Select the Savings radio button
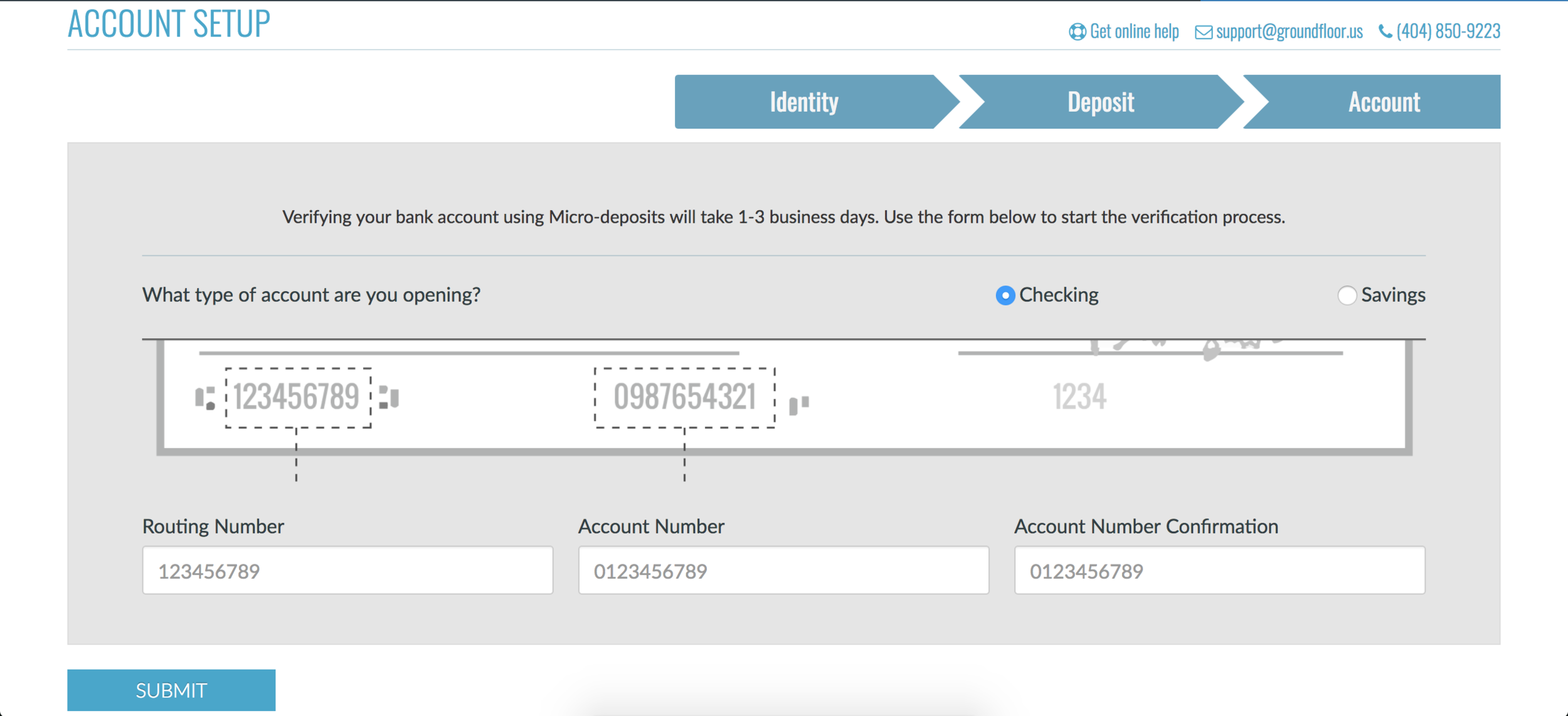Screen dimensions: 1568x716 [x=1347, y=295]
